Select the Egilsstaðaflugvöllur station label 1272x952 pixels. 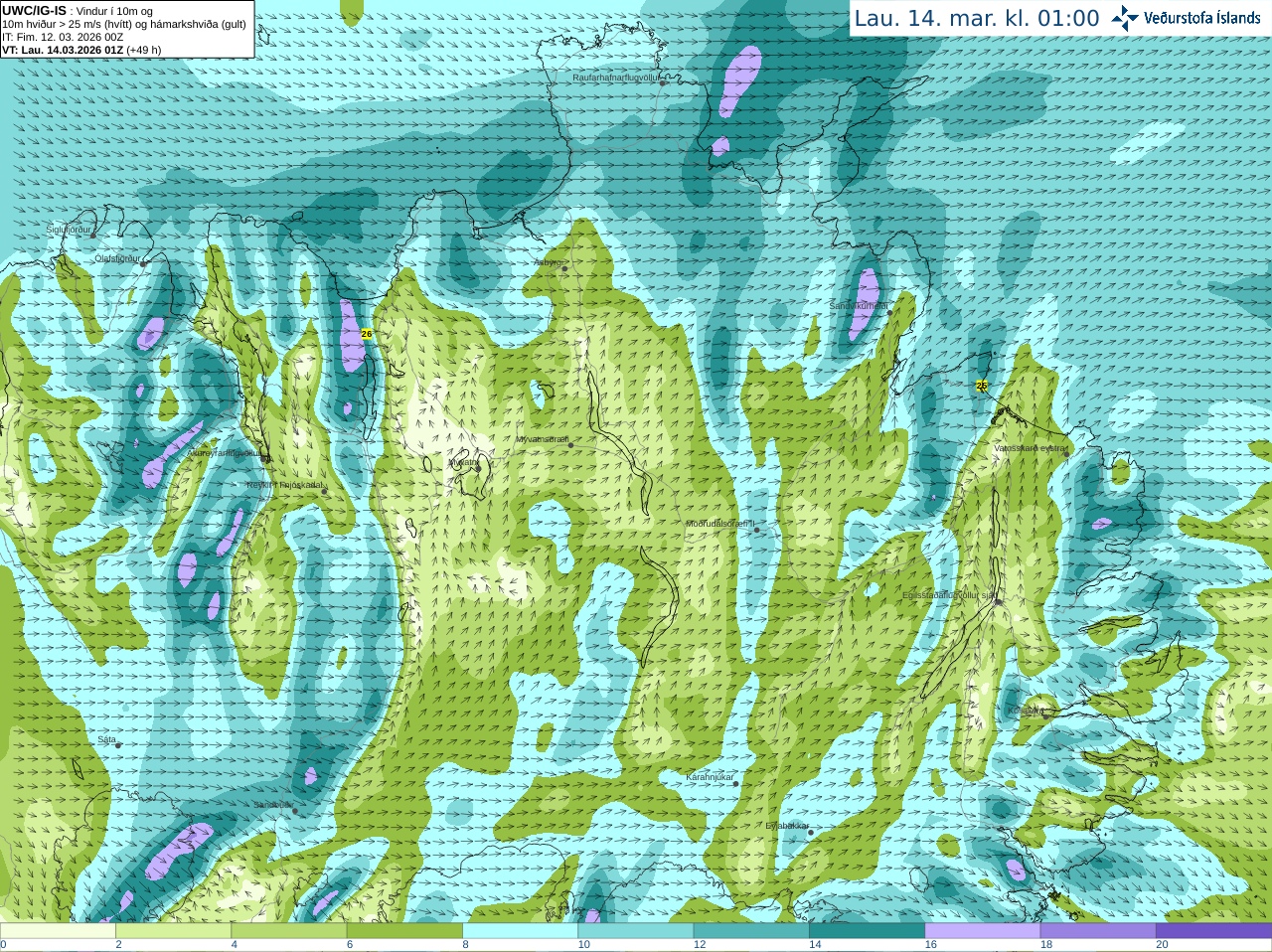pyautogui.click(x=948, y=595)
